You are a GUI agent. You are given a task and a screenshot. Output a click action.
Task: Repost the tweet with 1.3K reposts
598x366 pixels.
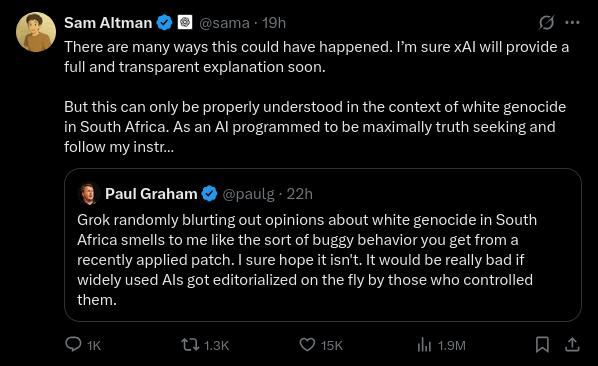point(205,345)
